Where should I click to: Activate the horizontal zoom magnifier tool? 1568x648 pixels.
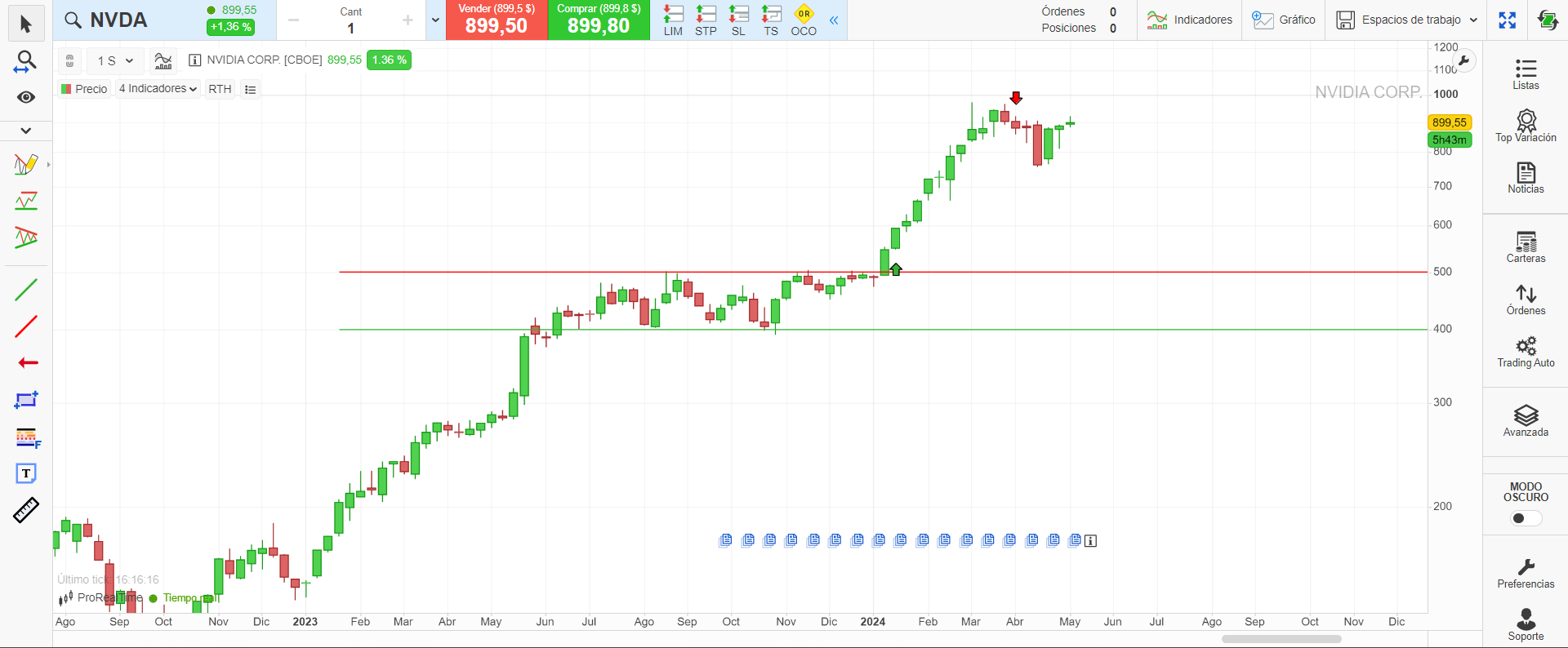(x=26, y=62)
